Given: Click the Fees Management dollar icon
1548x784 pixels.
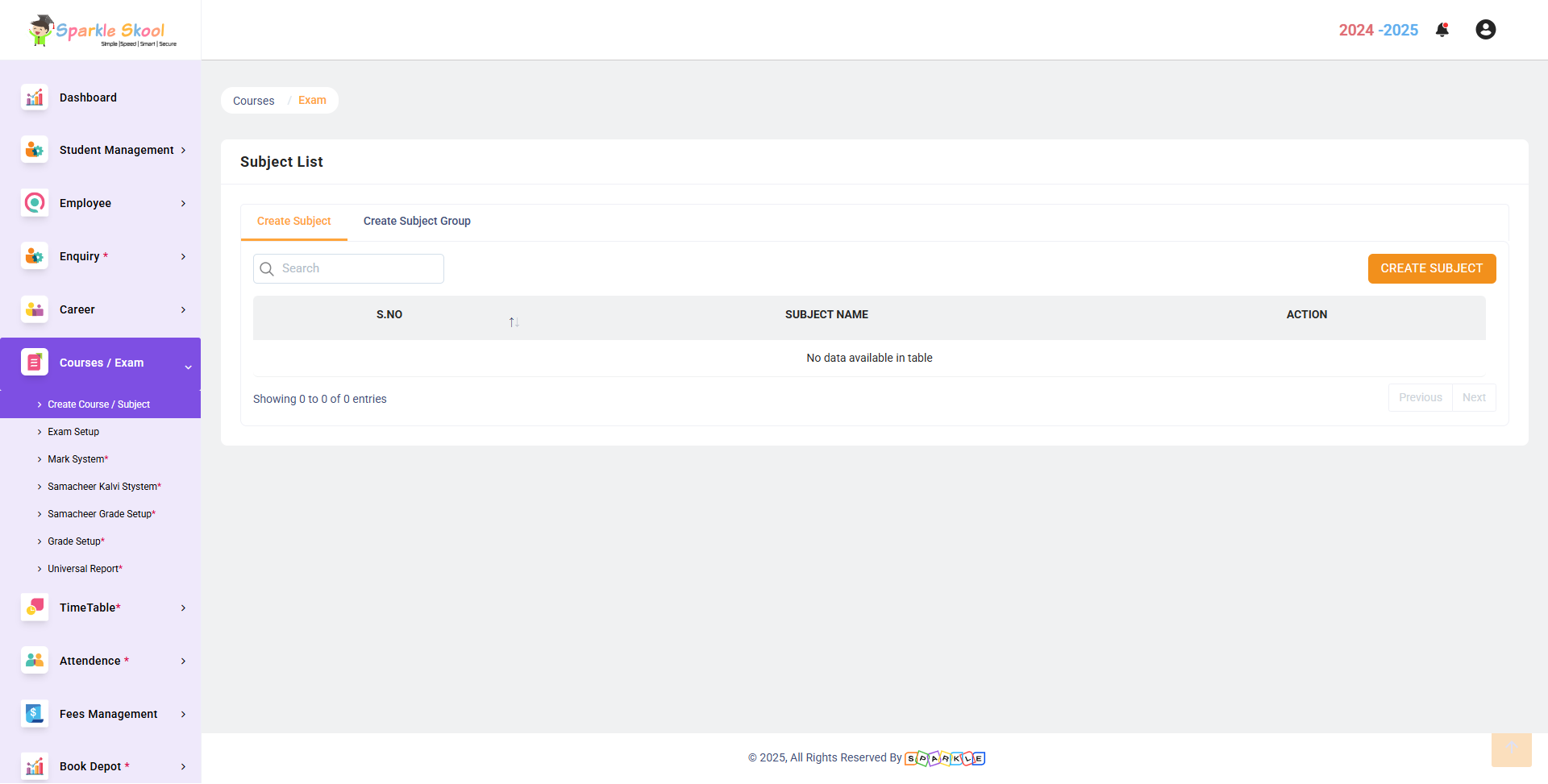Looking at the screenshot, I should click(x=35, y=714).
